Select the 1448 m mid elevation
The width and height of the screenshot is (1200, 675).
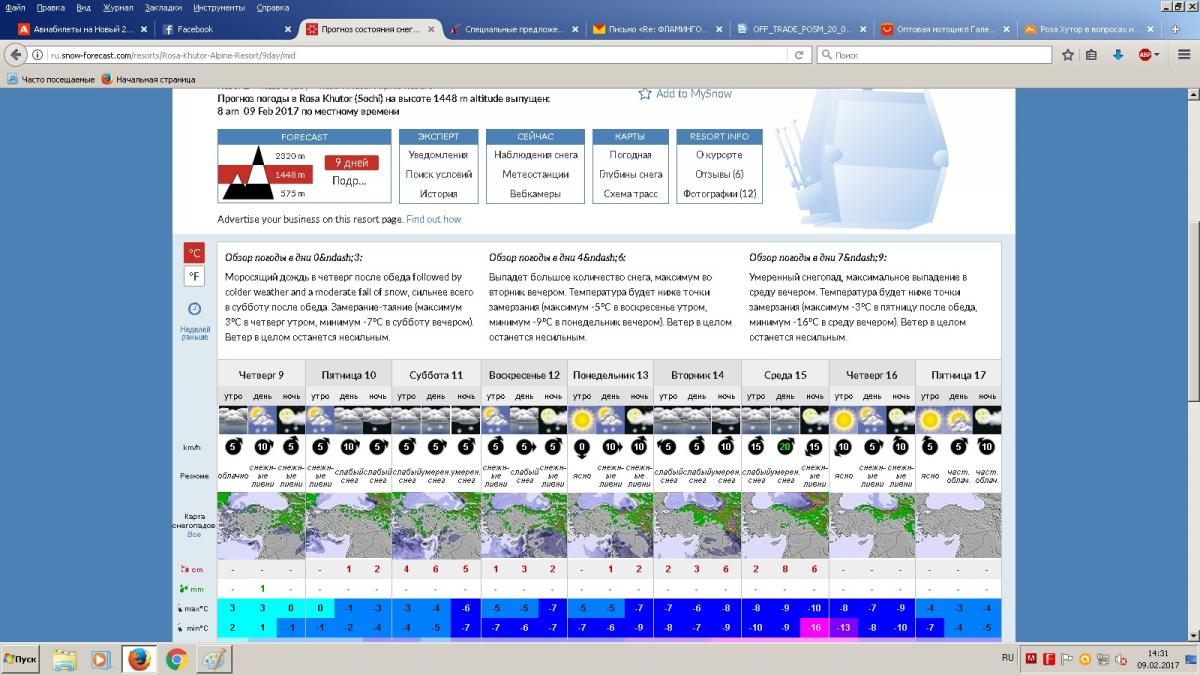pos(290,175)
